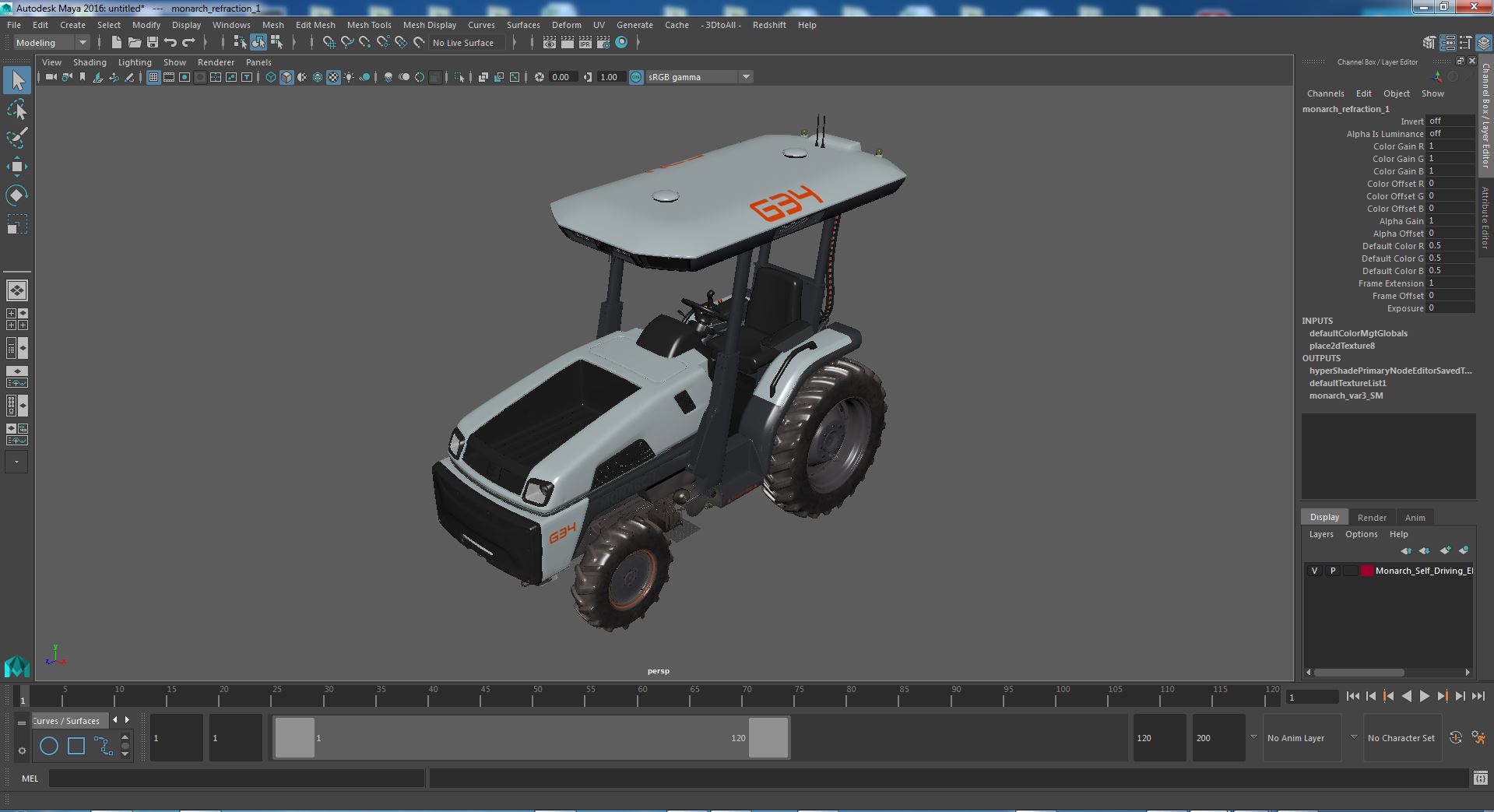Screen dimensions: 1494x812
Task: Click the red color swatch of Monarch layer
Action: click(x=1366, y=571)
